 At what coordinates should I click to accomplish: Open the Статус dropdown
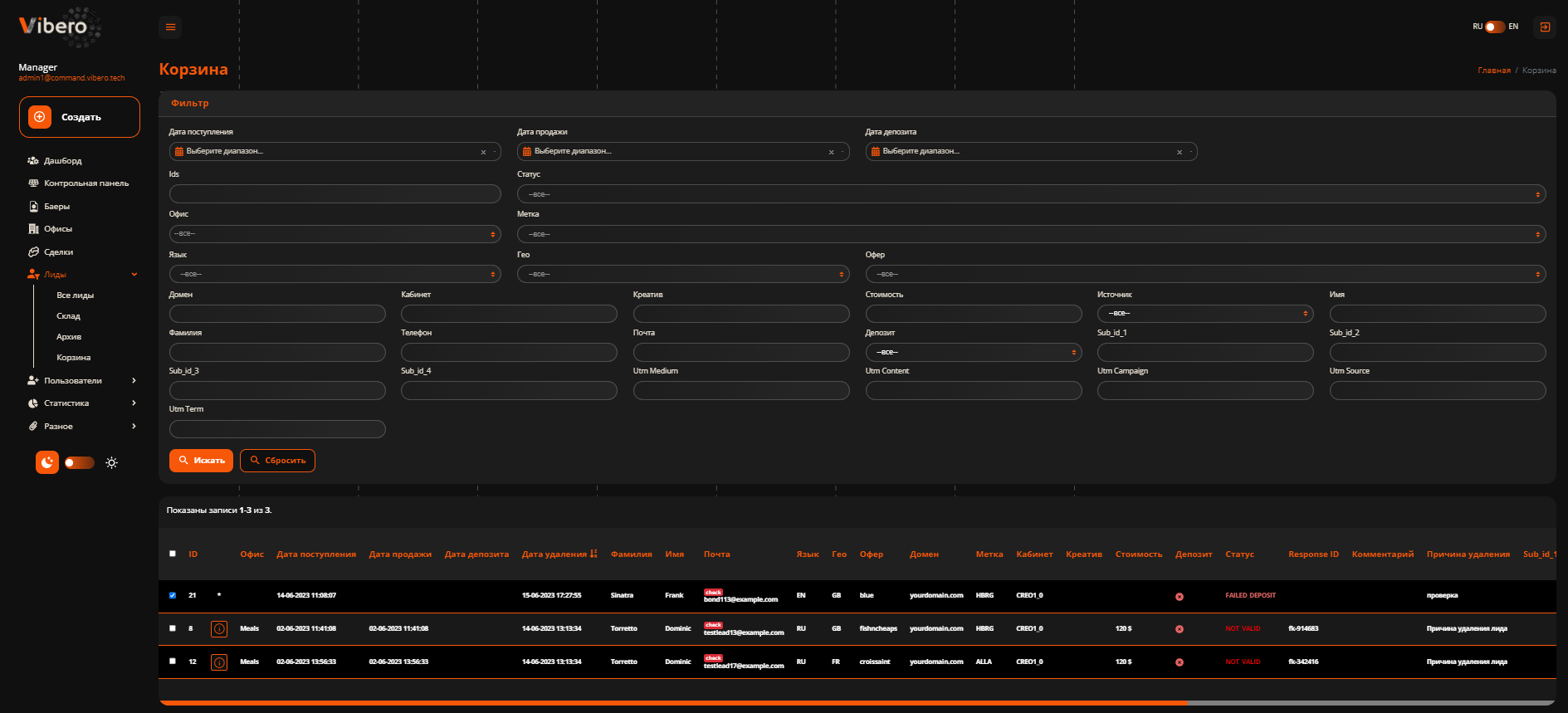tap(1031, 194)
